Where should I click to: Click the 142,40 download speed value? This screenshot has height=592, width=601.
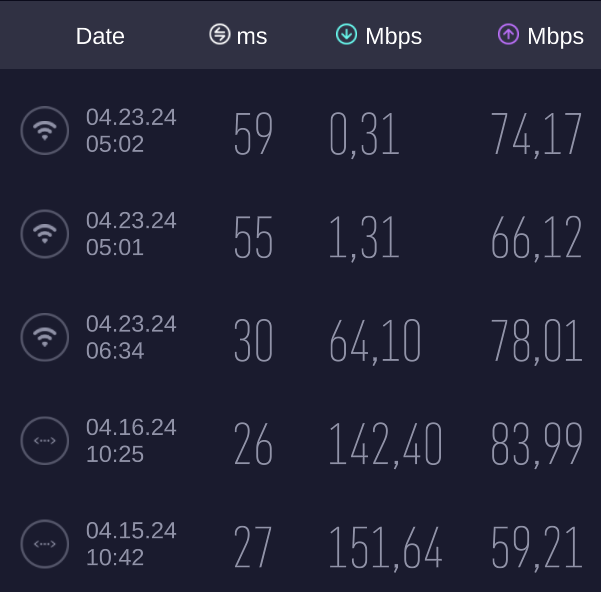[x=386, y=444]
